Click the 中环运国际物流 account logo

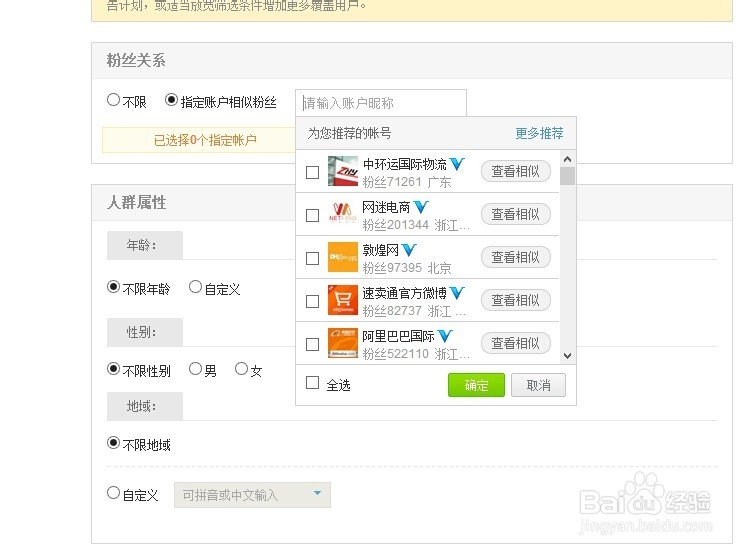342,171
